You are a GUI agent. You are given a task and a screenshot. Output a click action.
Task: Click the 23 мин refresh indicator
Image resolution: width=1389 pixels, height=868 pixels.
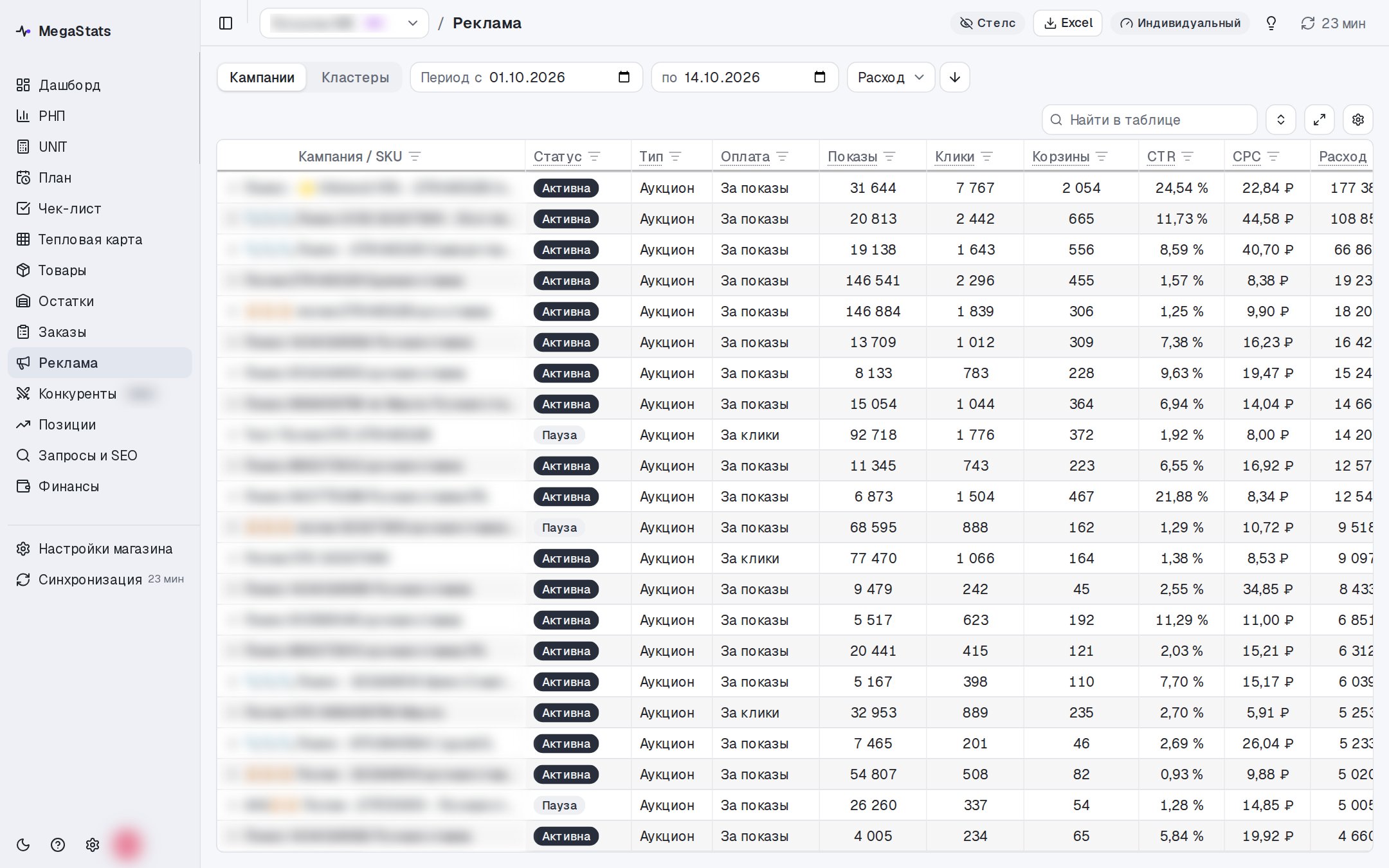click(1332, 23)
